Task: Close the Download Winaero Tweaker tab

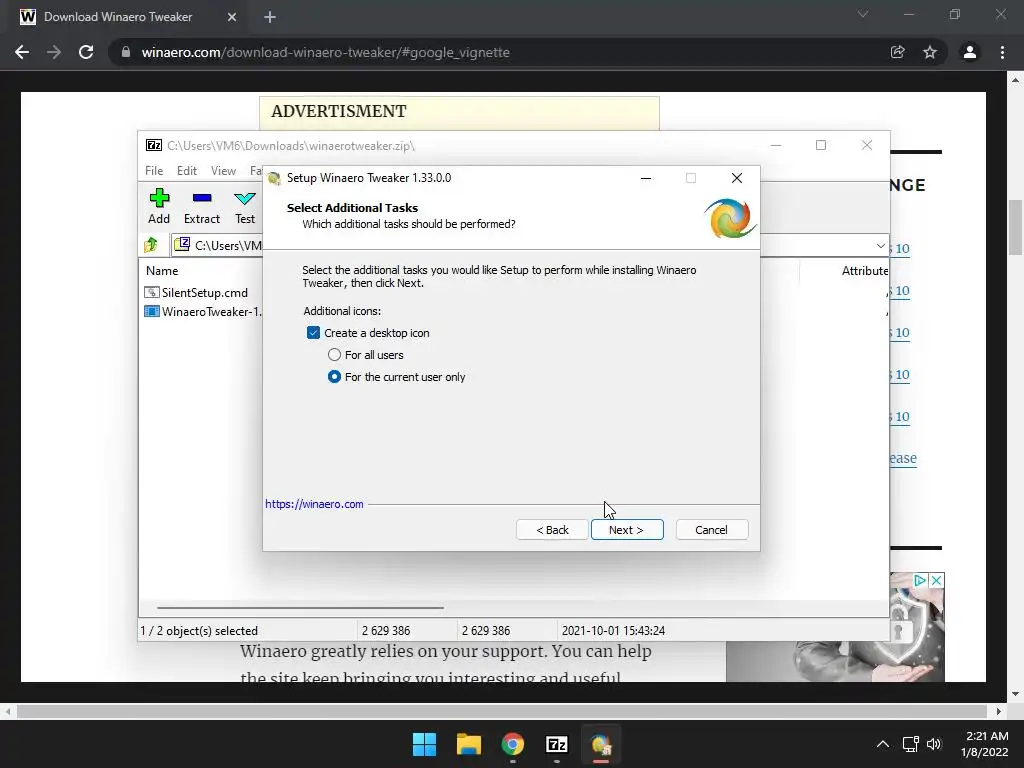Action: (232, 17)
